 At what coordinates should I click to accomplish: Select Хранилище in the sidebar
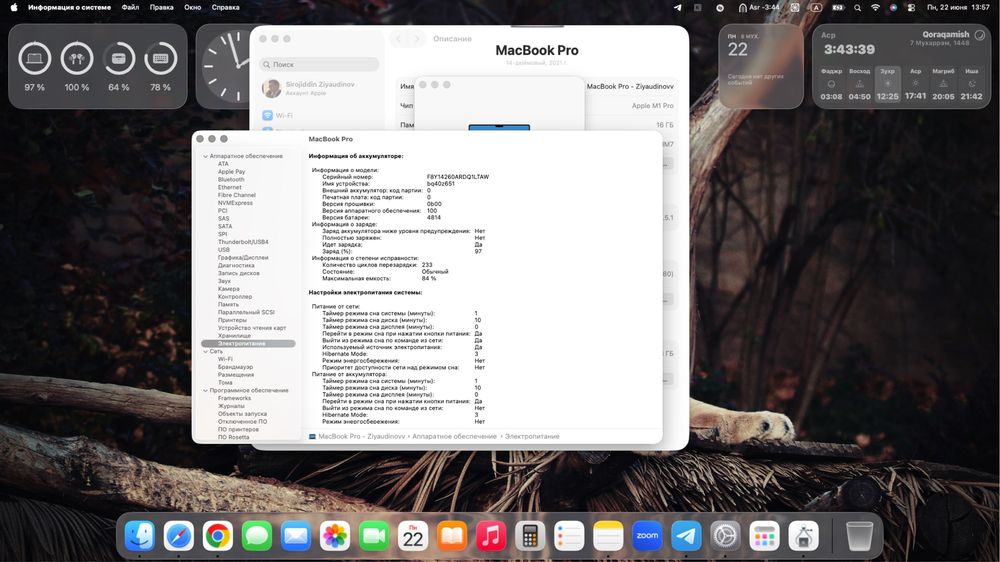pyautogui.click(x=234, y=336)
